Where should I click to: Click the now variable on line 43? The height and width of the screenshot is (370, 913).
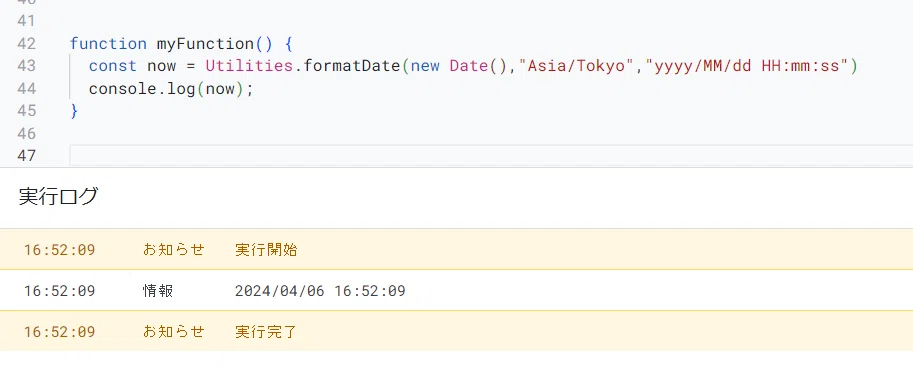[x=161, y=66]
